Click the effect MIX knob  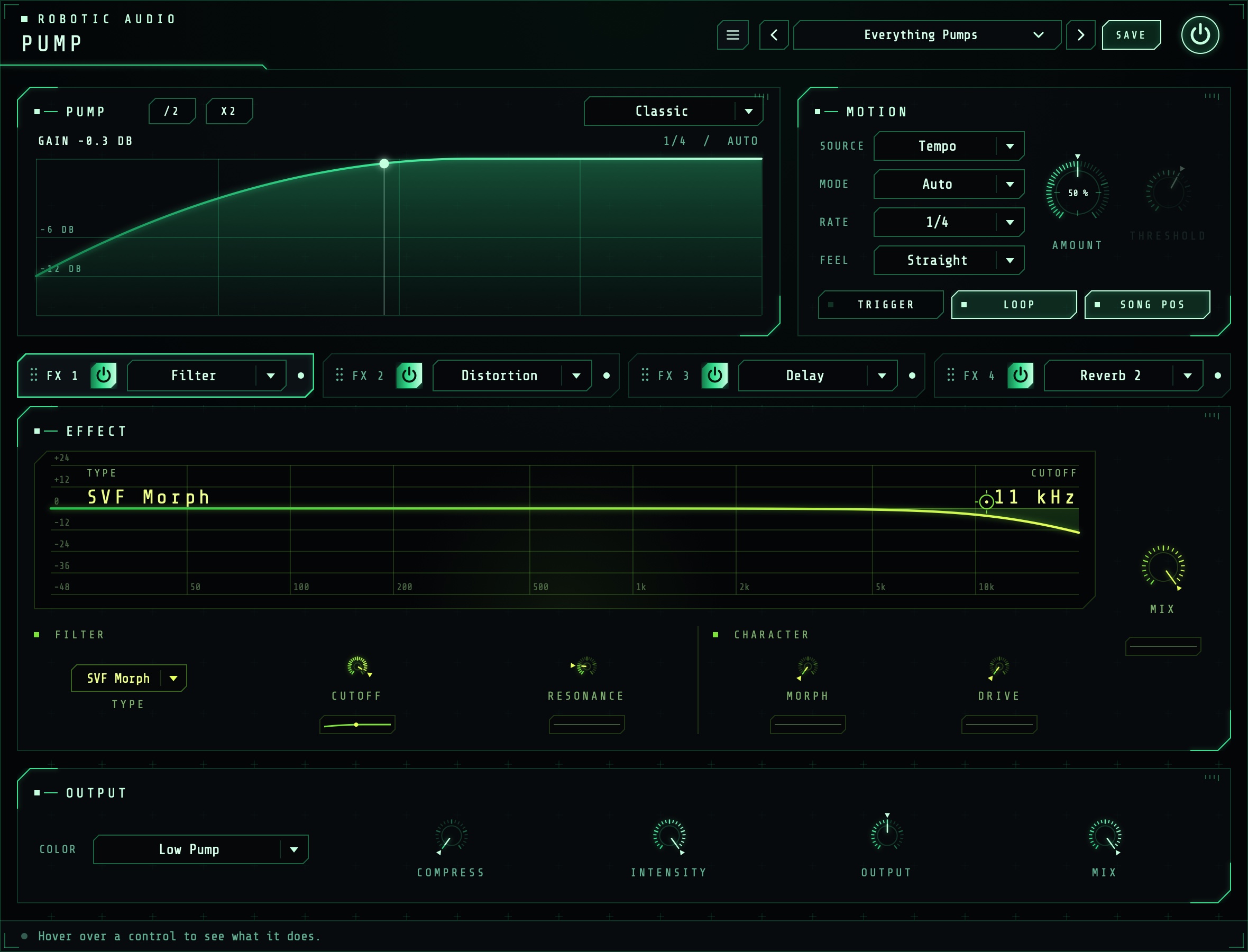click(1163, 568)
